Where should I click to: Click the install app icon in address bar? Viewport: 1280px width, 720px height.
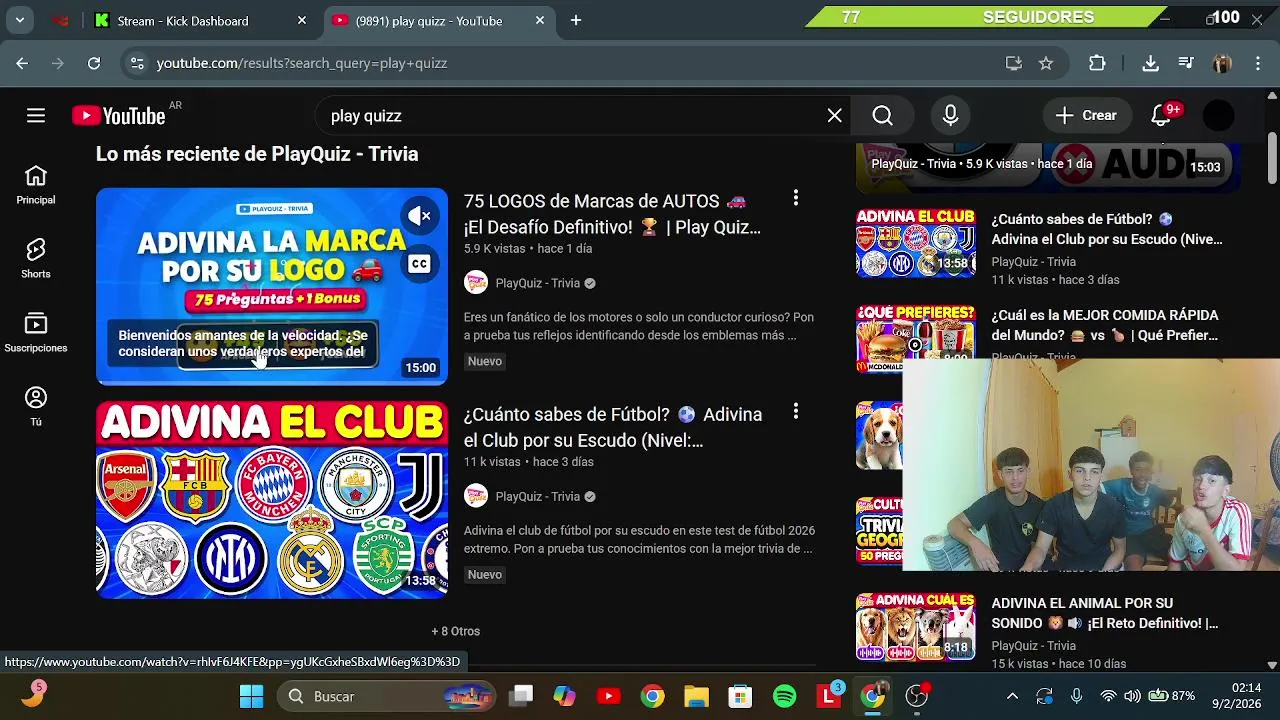(1014, 63)
